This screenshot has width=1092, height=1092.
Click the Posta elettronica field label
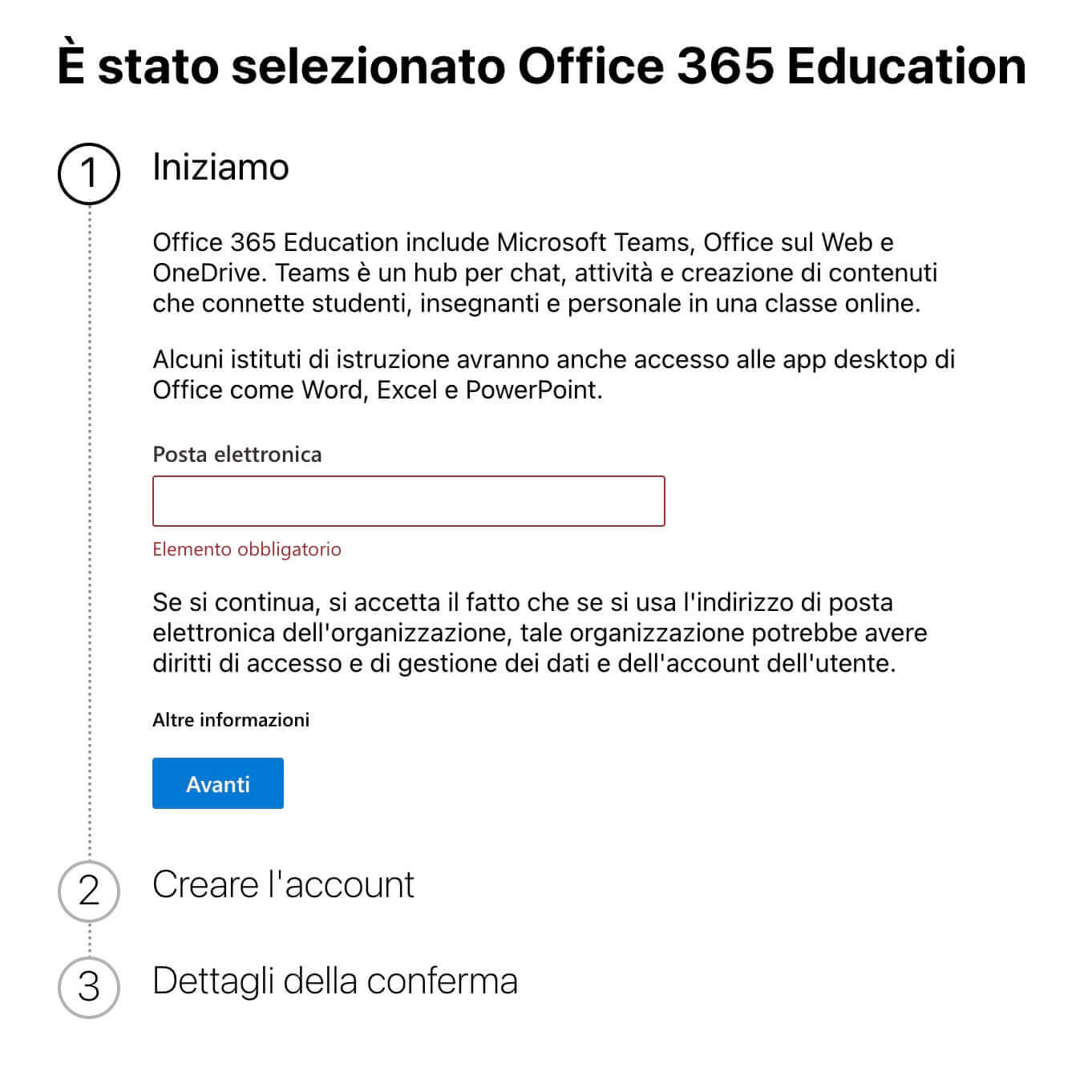[237, 454]
